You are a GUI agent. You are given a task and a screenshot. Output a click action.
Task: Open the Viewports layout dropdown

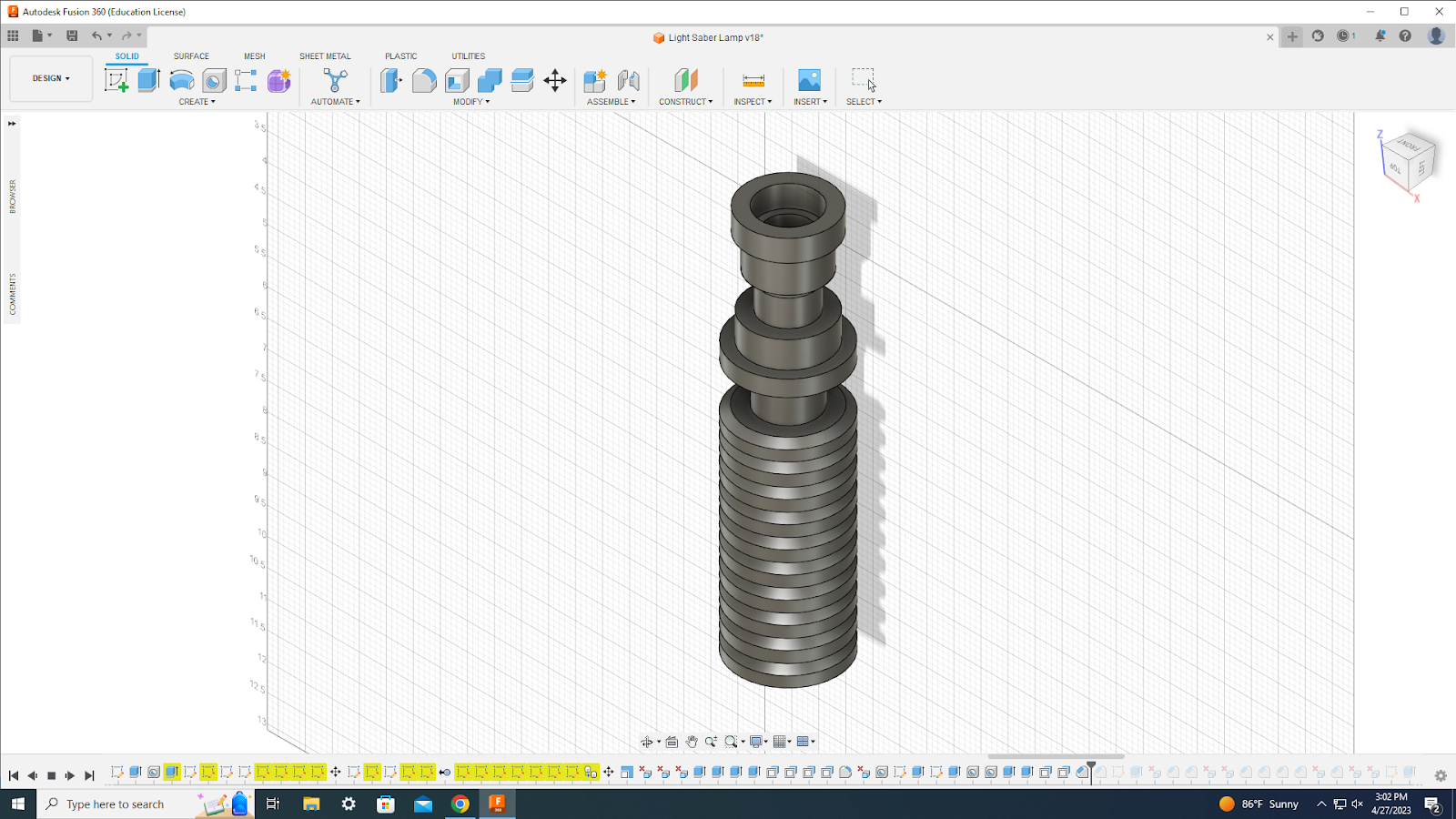pyautogui.click(x=805, y=742)
